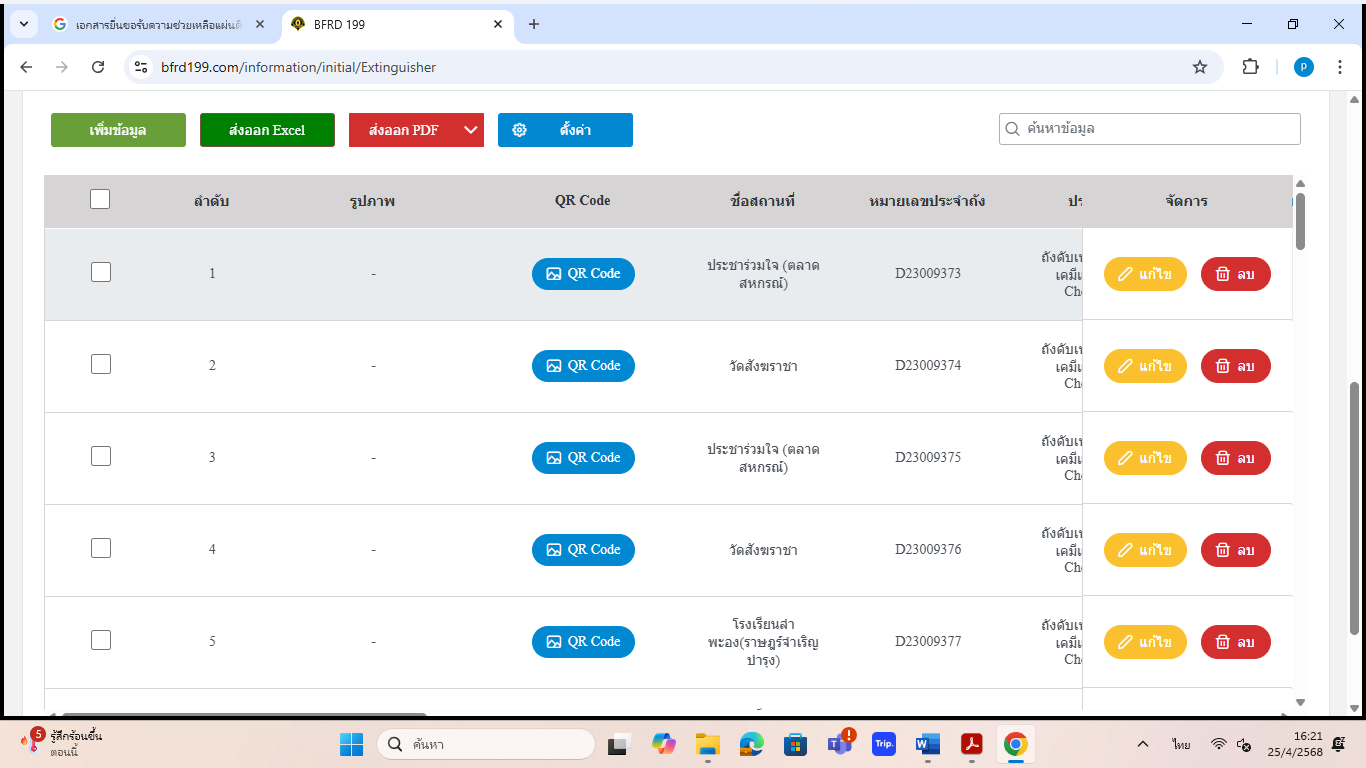Open Adobe Acrobat from taskbar
The height and width of the screenshot is (768, 1366).
[x=972, y=744]
